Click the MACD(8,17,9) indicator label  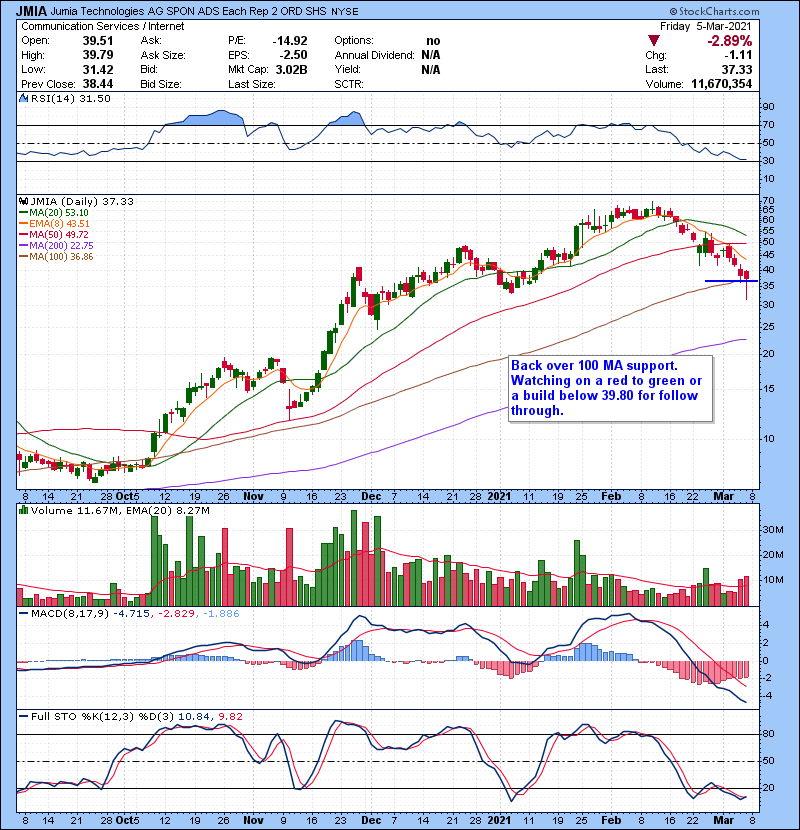[x=70, y=614]
